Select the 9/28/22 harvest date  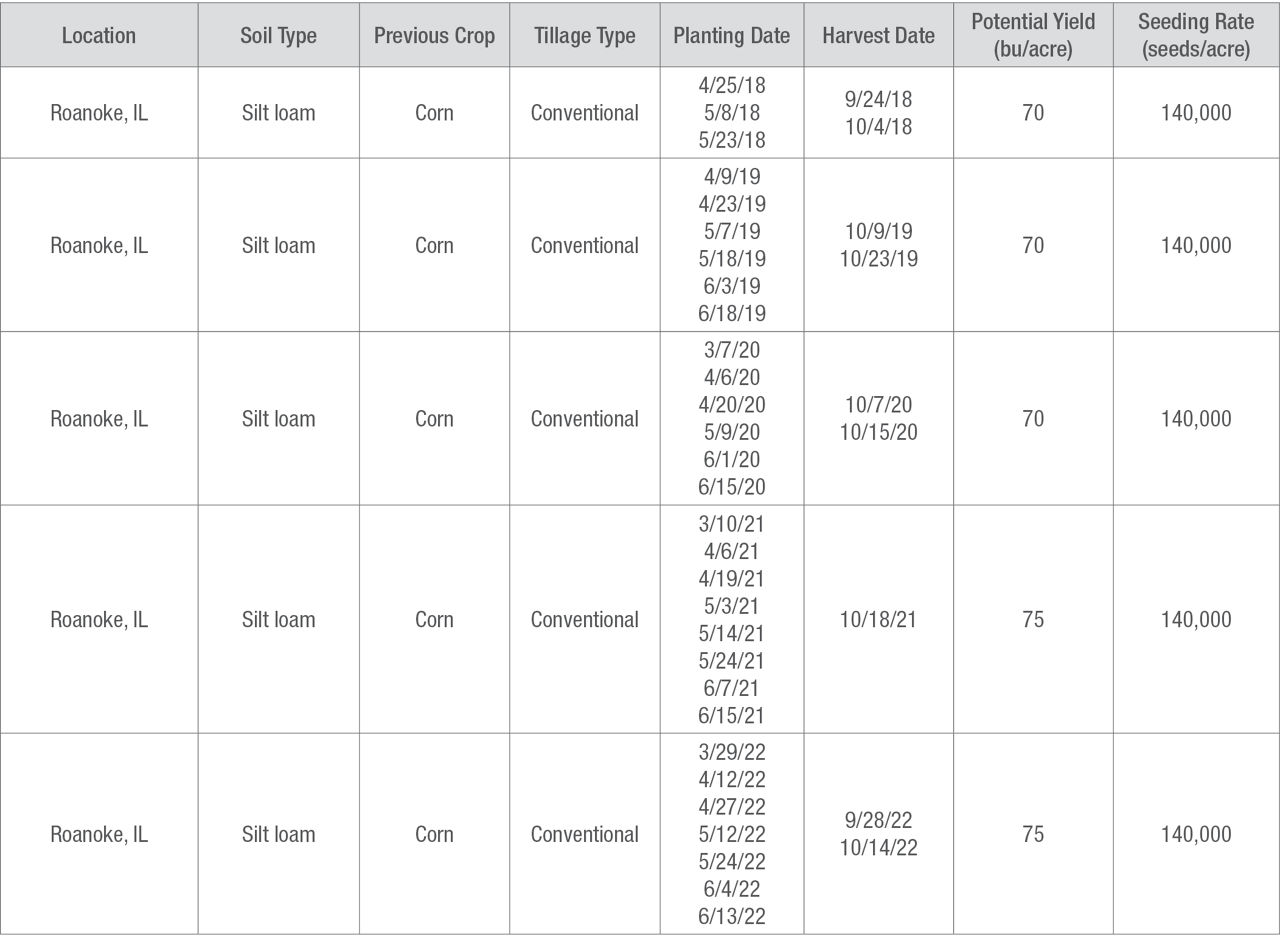tap(878, 820)
